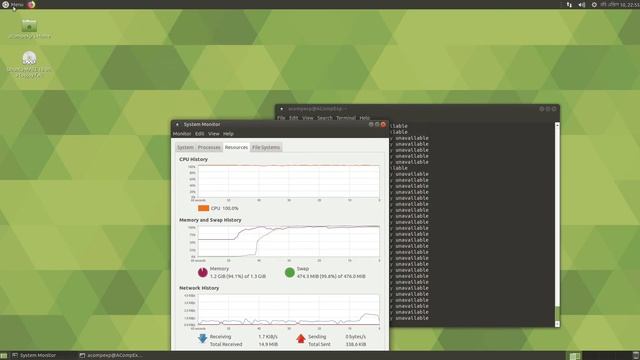Open Monitor menu in System Monitor
The image size is (640, 360).
182,133
